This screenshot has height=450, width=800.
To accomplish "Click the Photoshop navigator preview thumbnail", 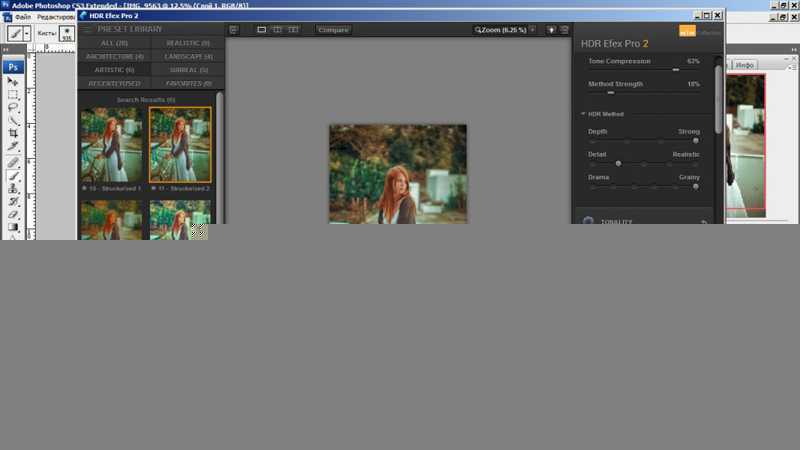I will [x=745, y=145].
